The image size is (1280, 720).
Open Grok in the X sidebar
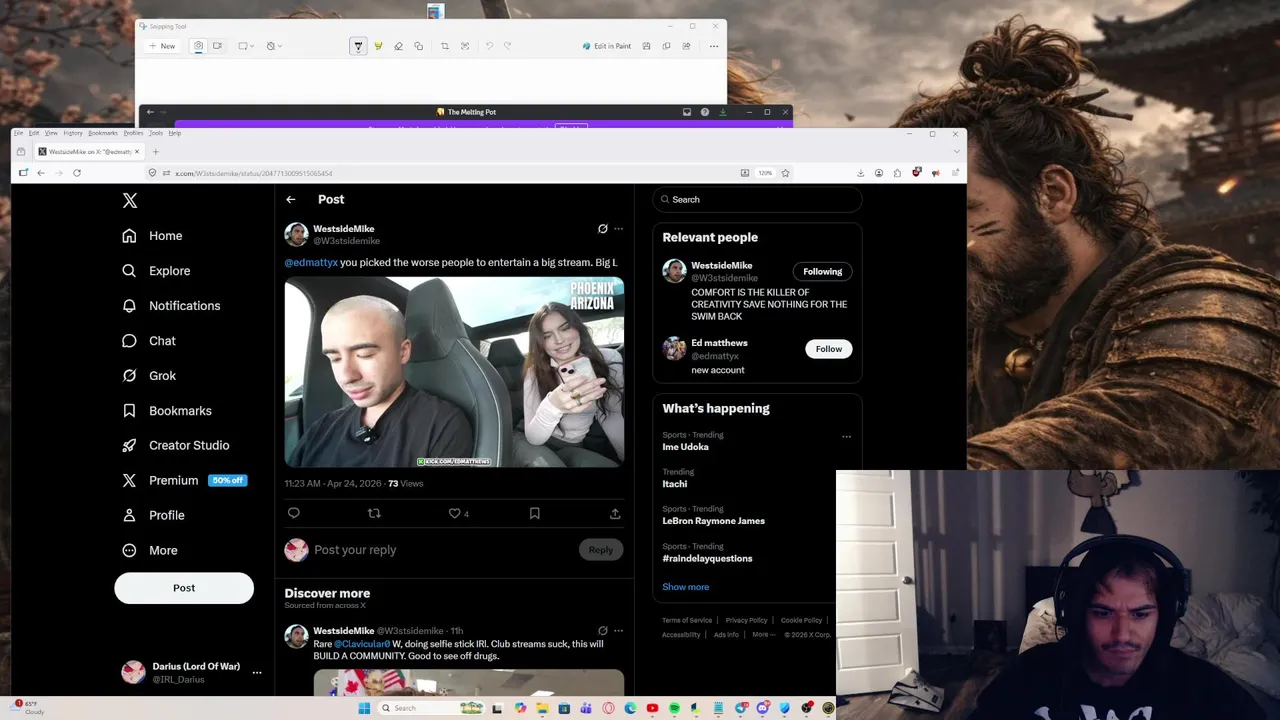click(149, 376)
